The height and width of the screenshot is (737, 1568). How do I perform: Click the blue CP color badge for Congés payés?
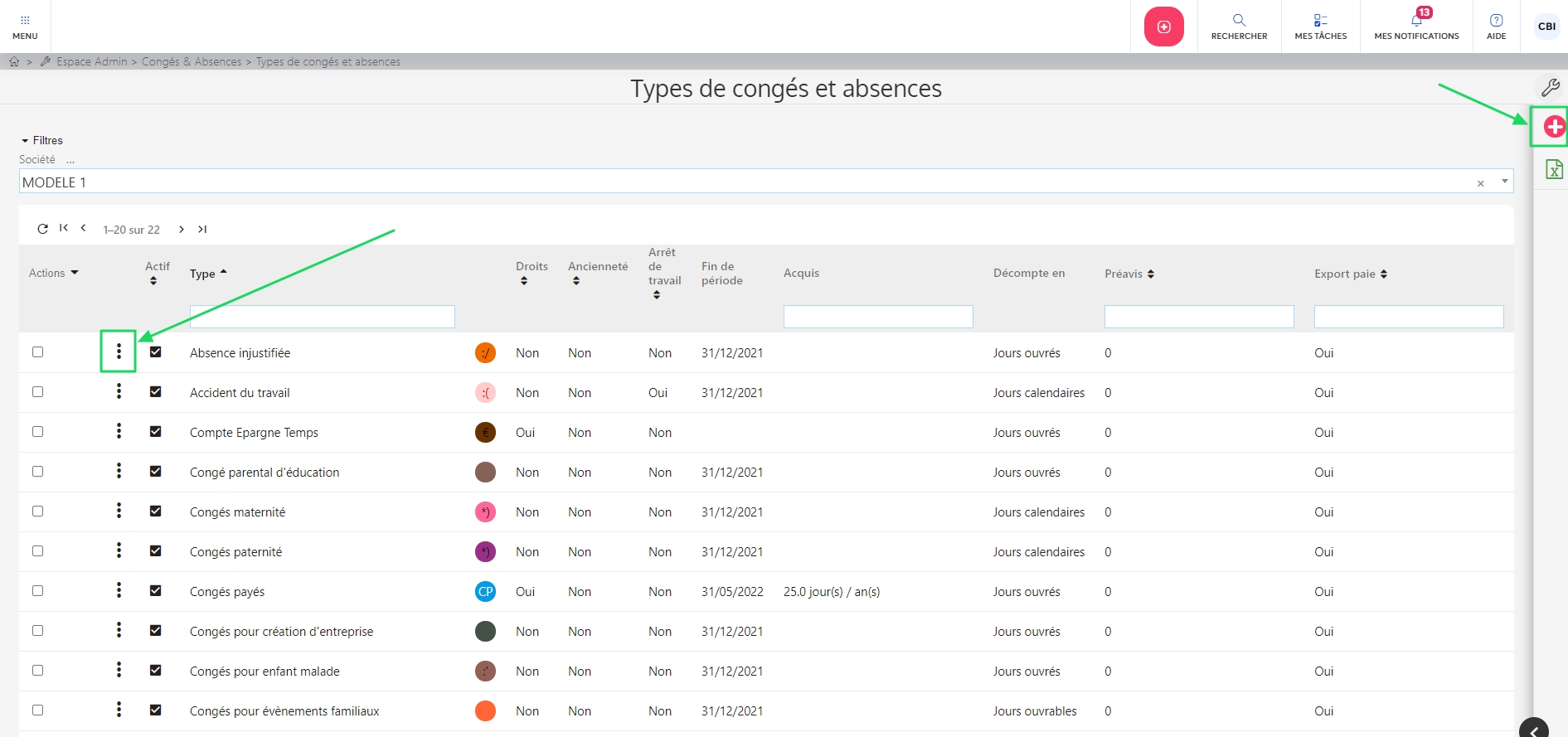(x=485, y=591)
